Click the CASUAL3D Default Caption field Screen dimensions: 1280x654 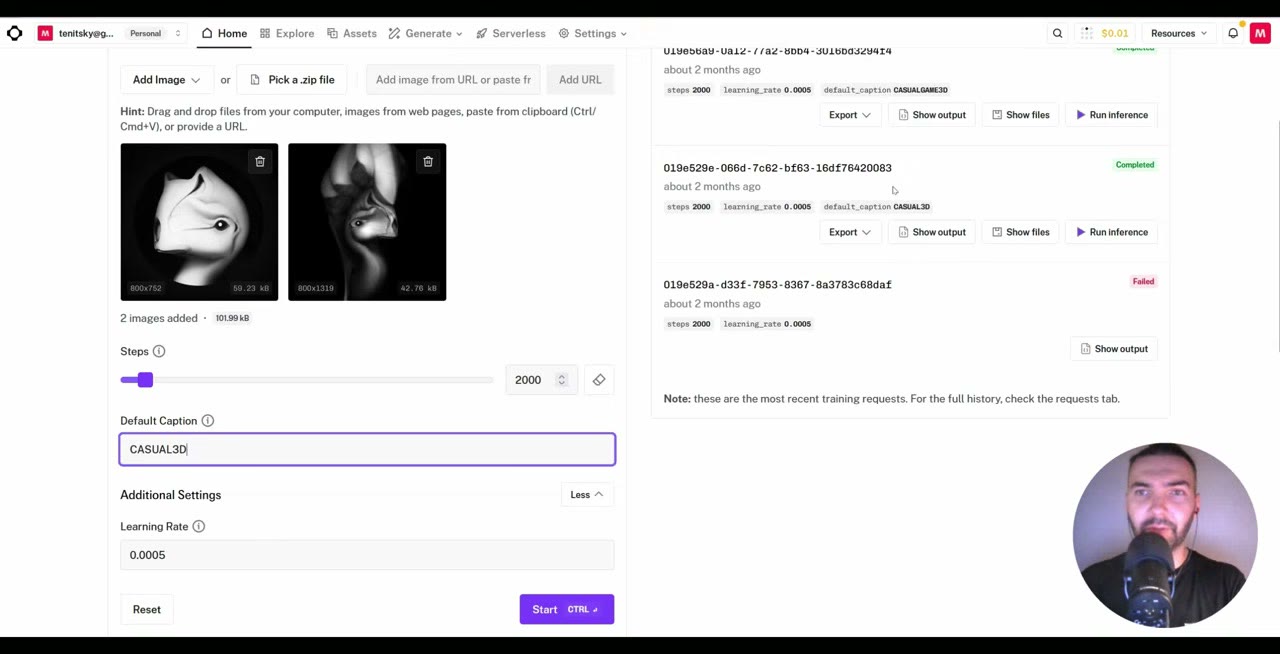(x=367, y=449)
